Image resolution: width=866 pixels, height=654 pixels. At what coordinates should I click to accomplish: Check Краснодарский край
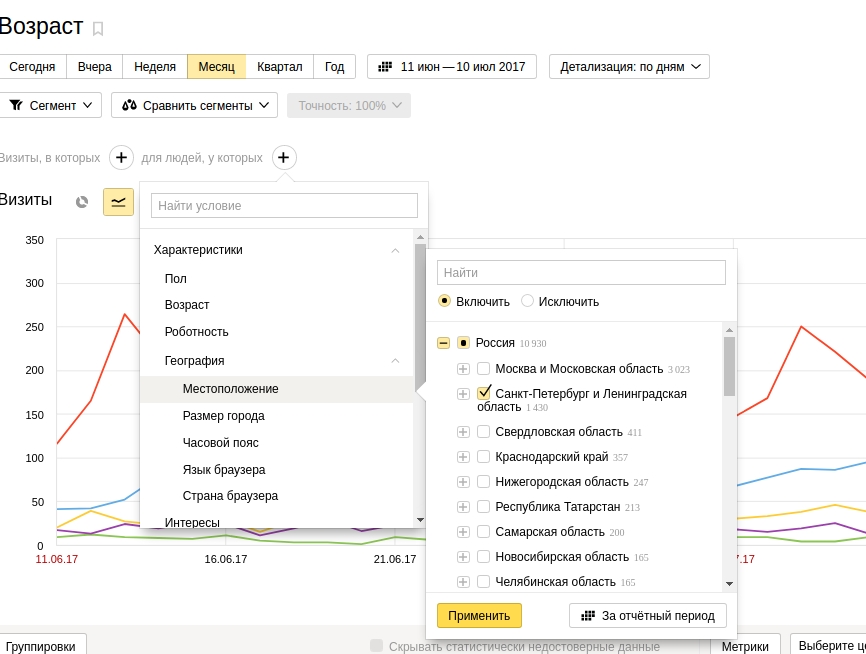(483, 457)
